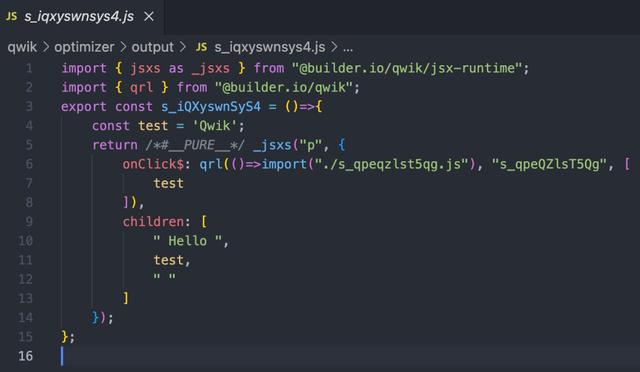Select the s_iqxyswnsys4.js editor tab
640x372 pixels.
click(x=82, y=17)
